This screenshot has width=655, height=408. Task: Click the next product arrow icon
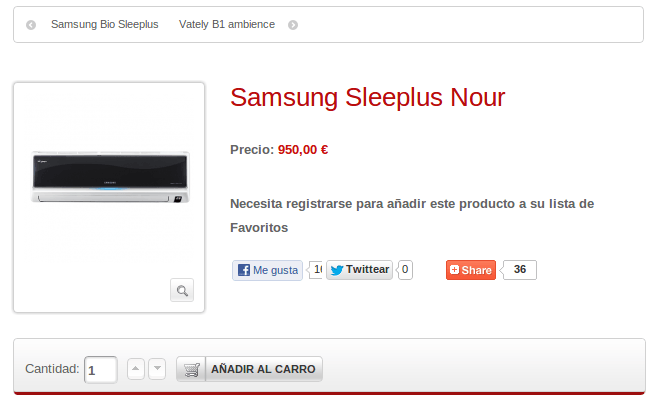point(293,25)
